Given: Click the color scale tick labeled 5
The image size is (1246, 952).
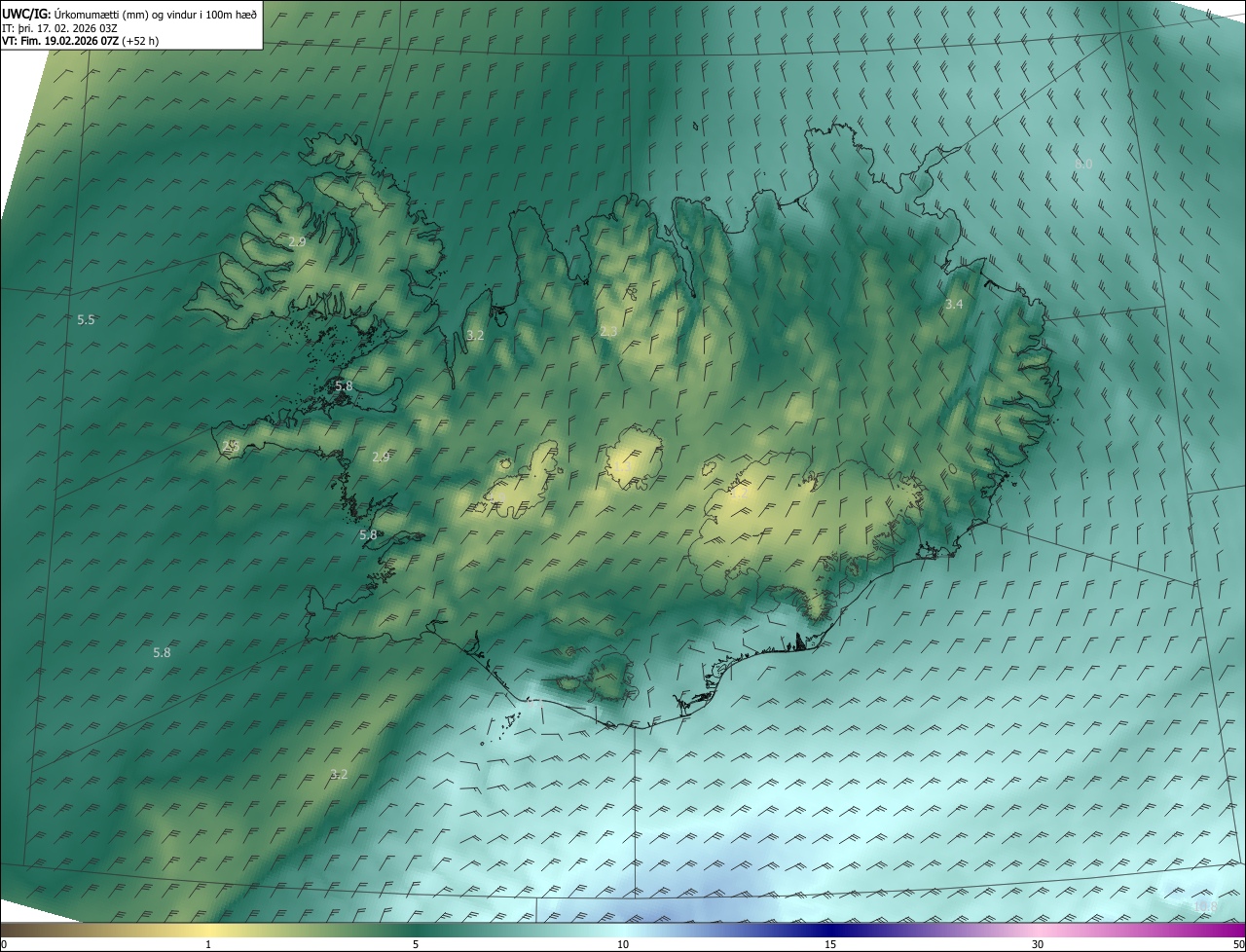Looking at the screenshot, I should 416,944.
